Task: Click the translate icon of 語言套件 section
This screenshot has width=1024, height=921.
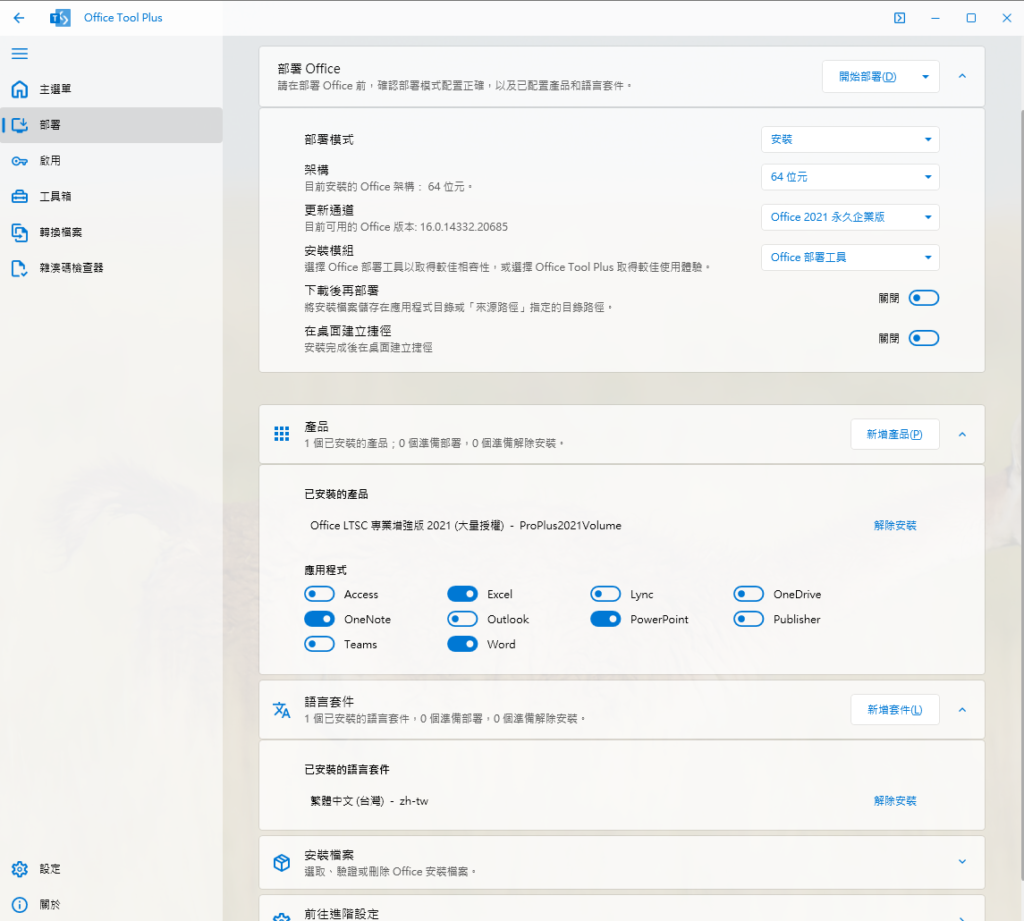Action: [x=281, y=709]
